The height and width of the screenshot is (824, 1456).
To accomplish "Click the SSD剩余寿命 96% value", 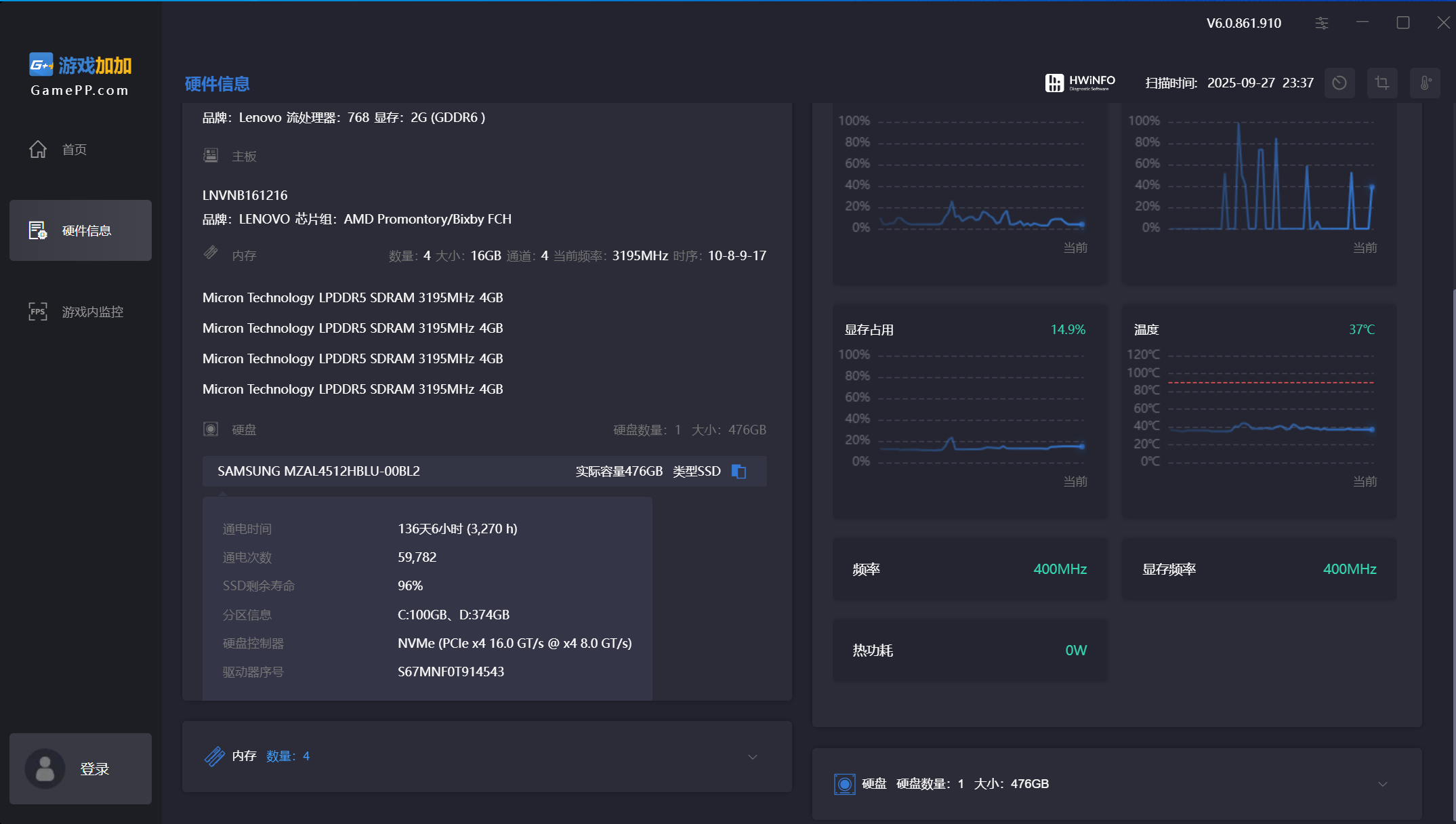I will click(410, 585).
